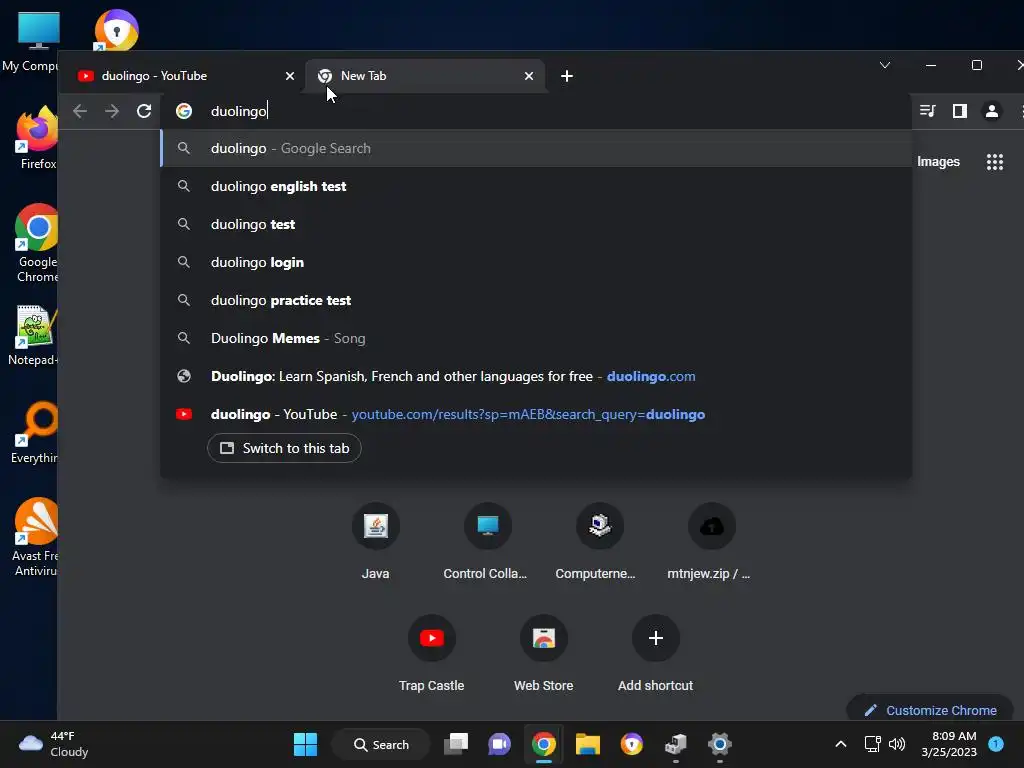Close the duolingo - YouTube tab
Screen dimensions: 1024x768
pyautogui.click(x=290, y=76)
